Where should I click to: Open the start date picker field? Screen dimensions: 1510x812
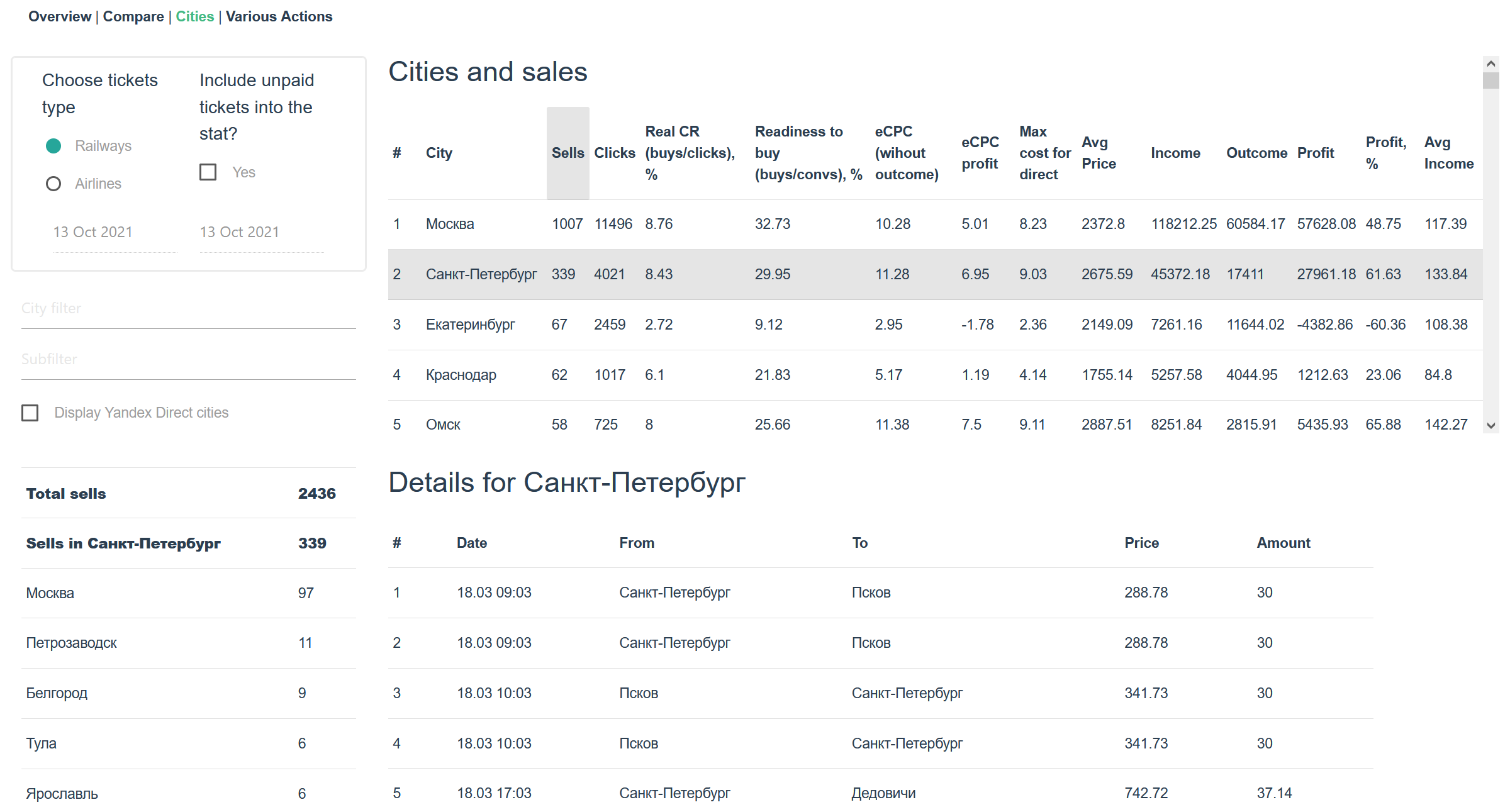tap(115, 232)
